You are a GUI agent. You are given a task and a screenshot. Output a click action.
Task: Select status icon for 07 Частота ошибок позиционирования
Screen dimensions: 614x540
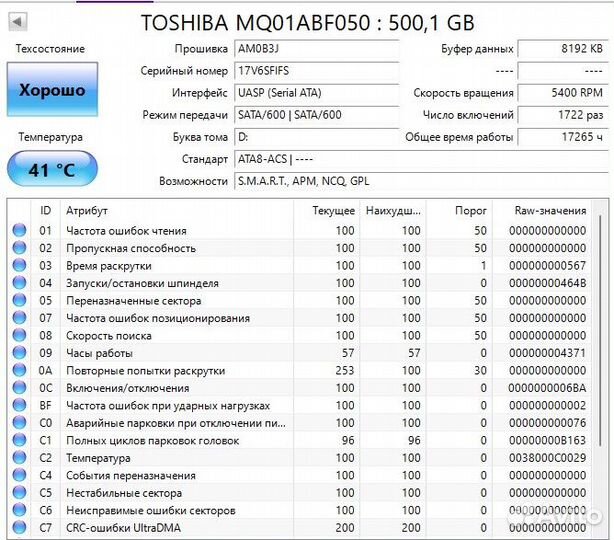click(x=19, y=318)
